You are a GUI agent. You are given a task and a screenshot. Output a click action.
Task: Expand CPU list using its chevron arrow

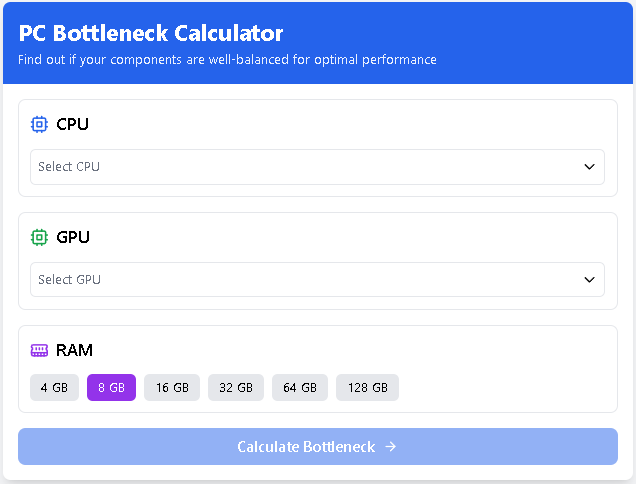(x=589, y=167)
